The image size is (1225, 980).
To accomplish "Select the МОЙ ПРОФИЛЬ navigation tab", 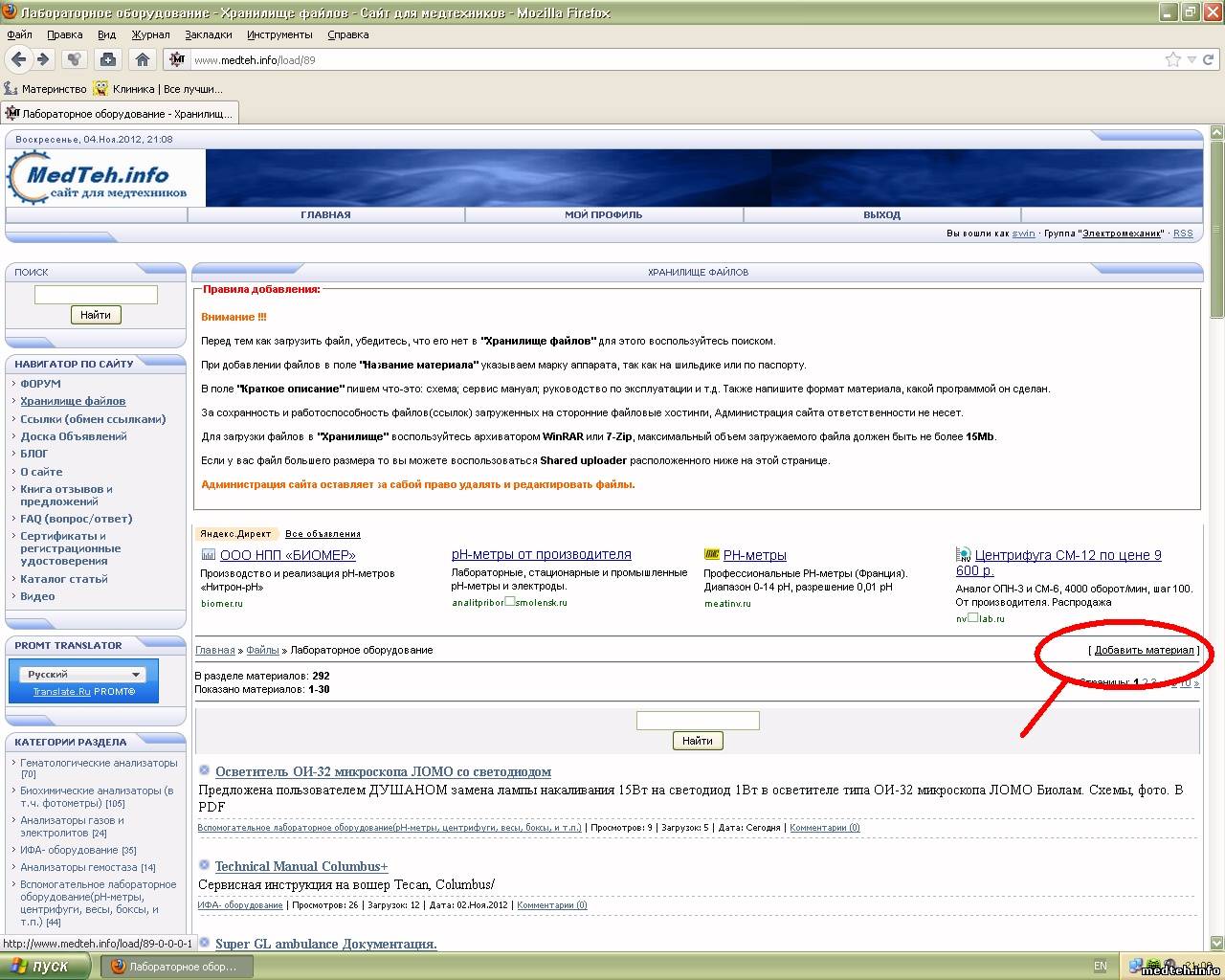I will click(603, 215).
